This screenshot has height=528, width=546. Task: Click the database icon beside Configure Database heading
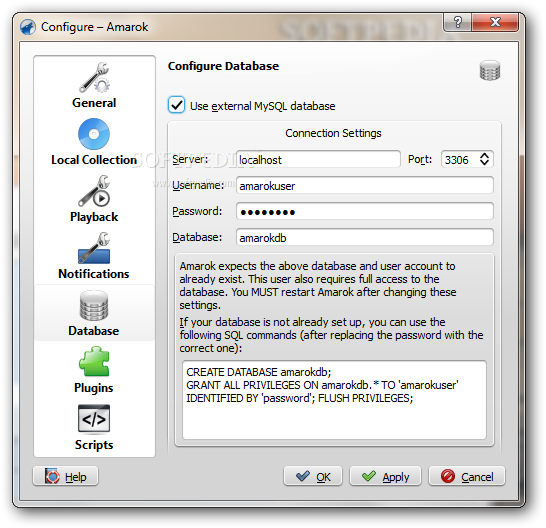point(490,70)
